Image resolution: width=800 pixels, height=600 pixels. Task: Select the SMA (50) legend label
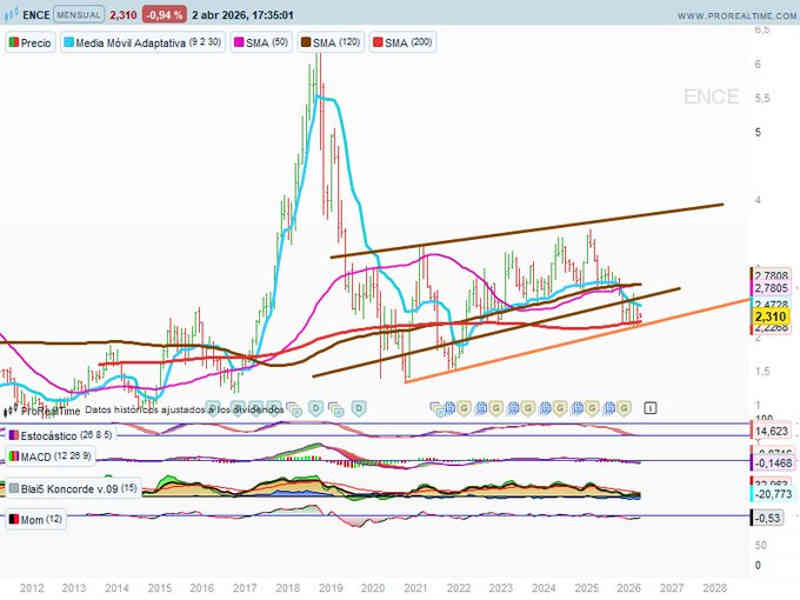click(265, 44)
